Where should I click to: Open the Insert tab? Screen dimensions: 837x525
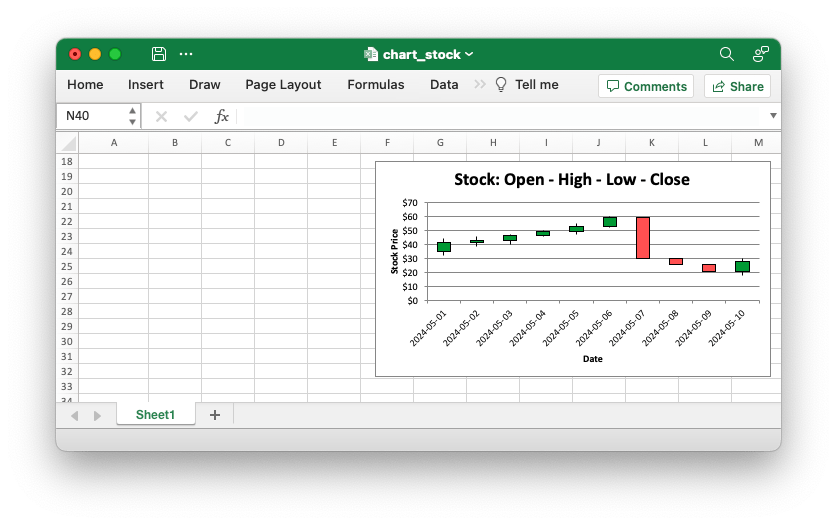point(146,85)
